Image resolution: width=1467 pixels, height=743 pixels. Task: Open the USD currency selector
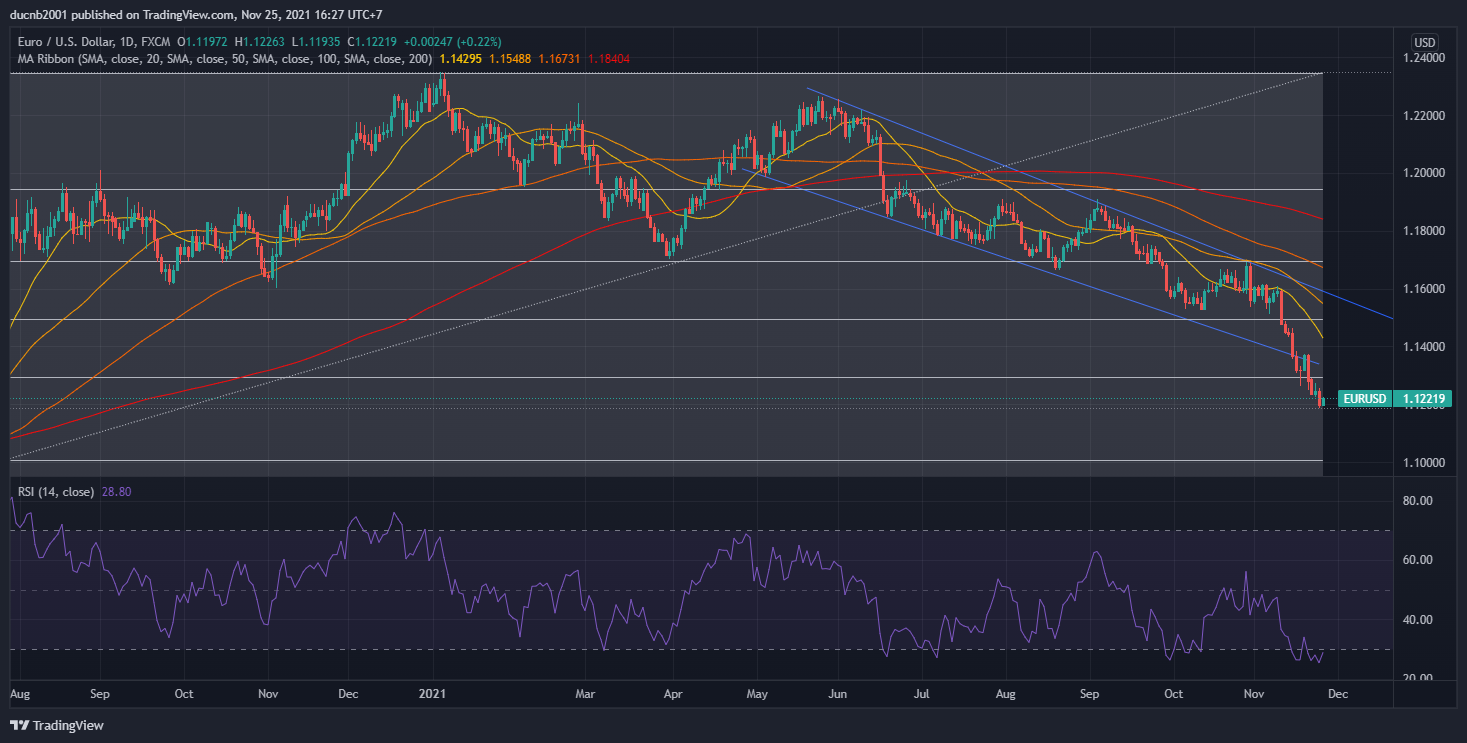pos(1425,42)
